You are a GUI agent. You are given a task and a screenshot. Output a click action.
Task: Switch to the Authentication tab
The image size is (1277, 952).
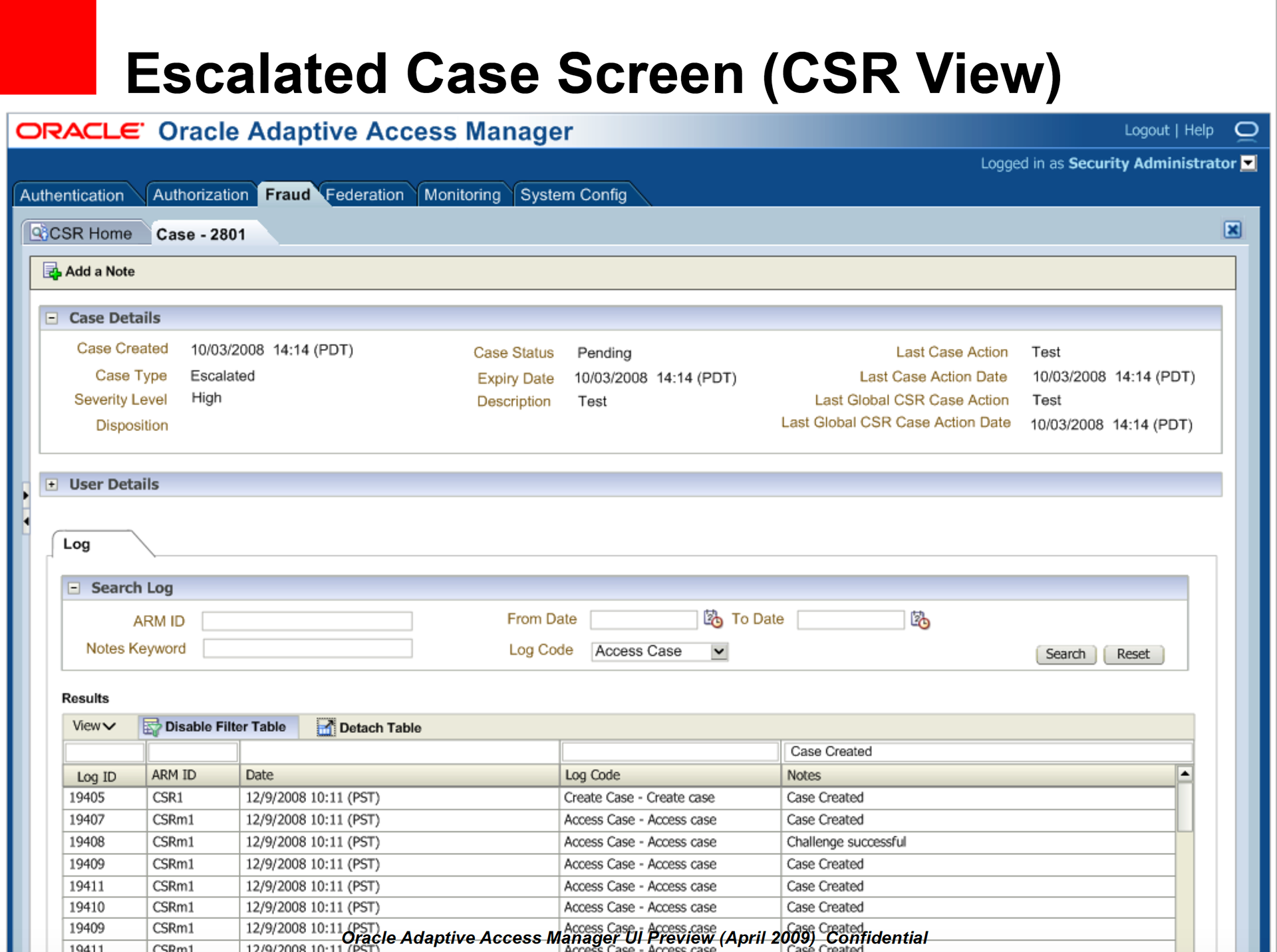pos(72,195)
